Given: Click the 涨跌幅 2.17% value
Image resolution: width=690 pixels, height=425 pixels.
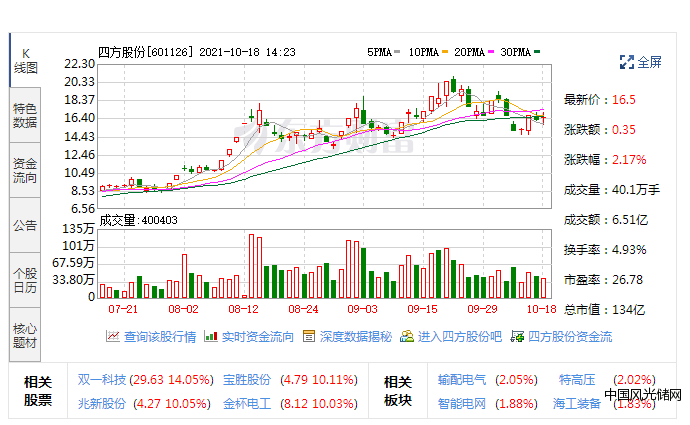Looking at the screenshot, I should pos(629,160).
